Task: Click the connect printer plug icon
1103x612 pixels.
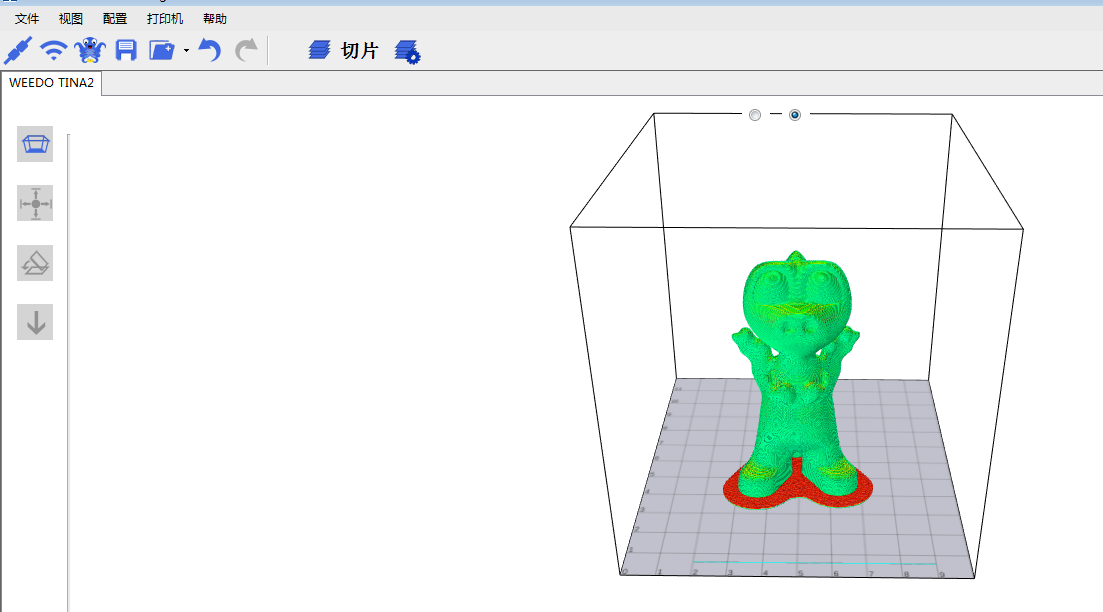Action: click(x=18, y=50)
